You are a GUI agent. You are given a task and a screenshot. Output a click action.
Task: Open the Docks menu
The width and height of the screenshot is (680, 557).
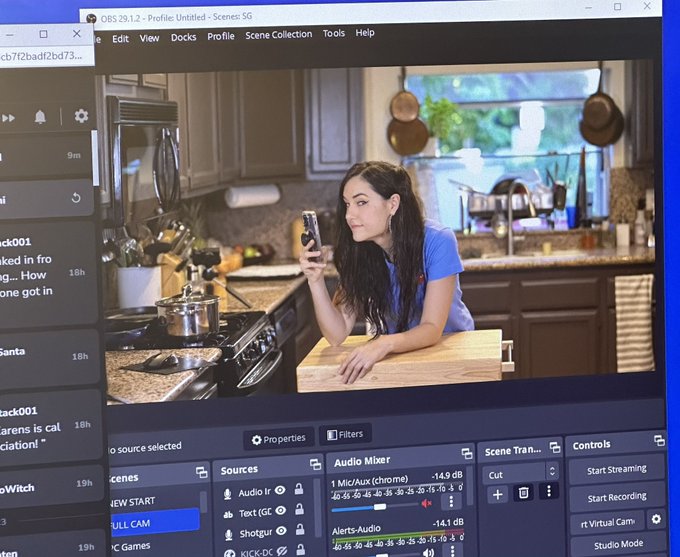pyautogui.click(x=183, y=37)
